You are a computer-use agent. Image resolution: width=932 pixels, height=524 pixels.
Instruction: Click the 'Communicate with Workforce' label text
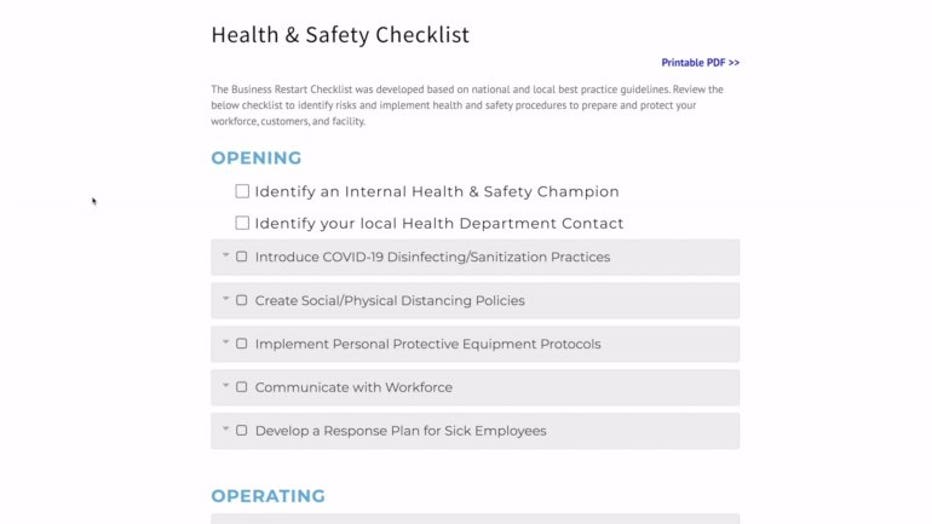point(353,387)
